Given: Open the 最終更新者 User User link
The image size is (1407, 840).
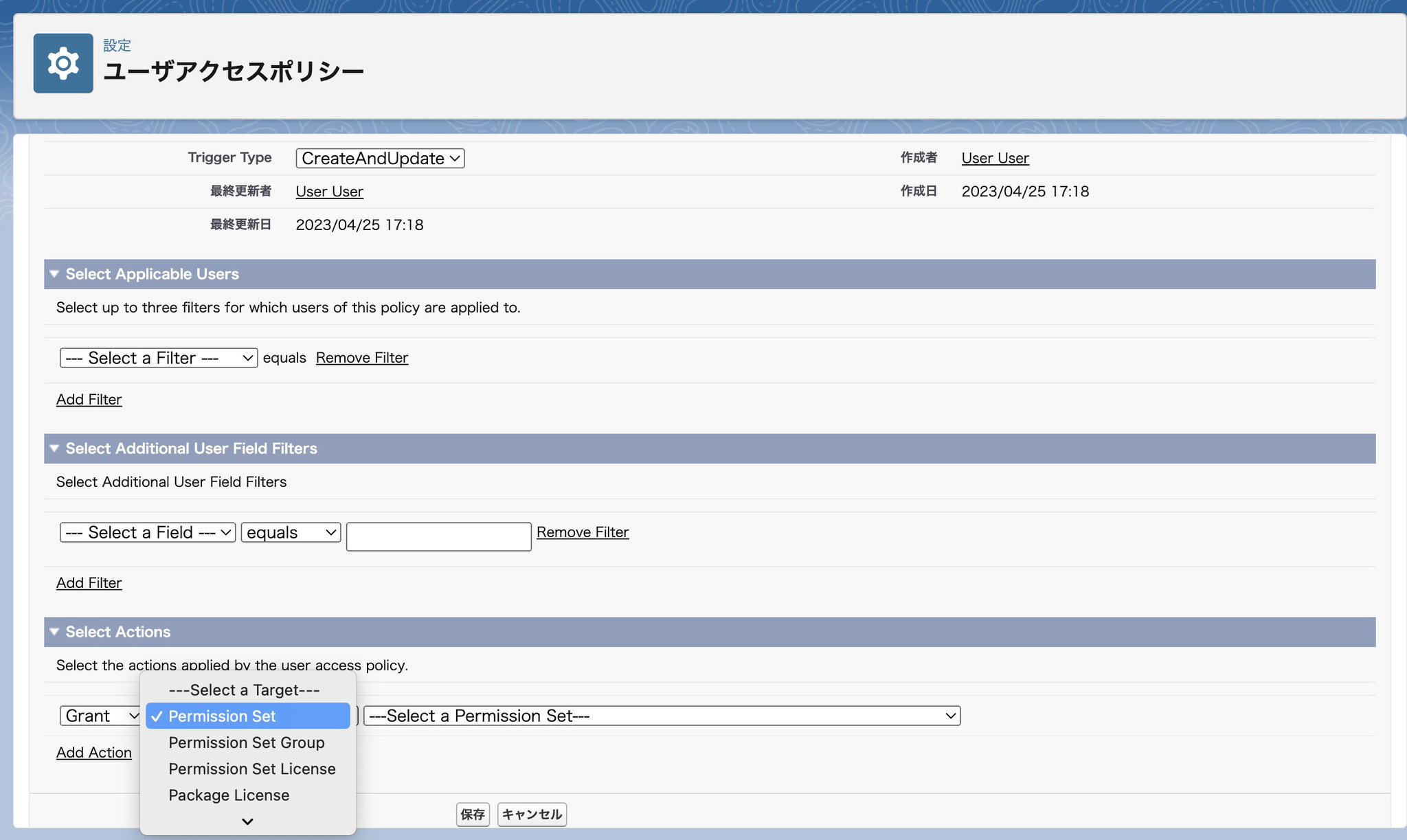Looking at the screenshot, I should pyautogui.click(x=329, y=192).
